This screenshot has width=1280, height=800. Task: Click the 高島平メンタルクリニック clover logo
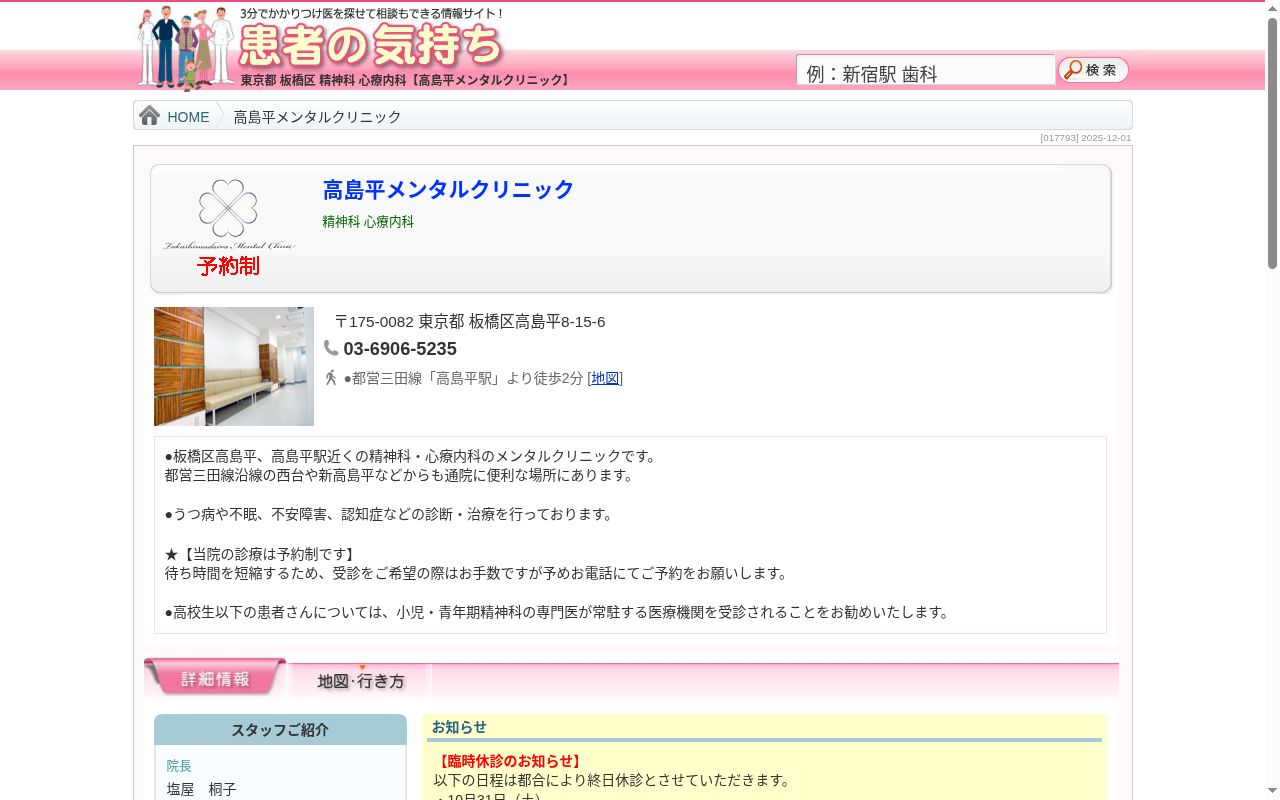point(229,214)
